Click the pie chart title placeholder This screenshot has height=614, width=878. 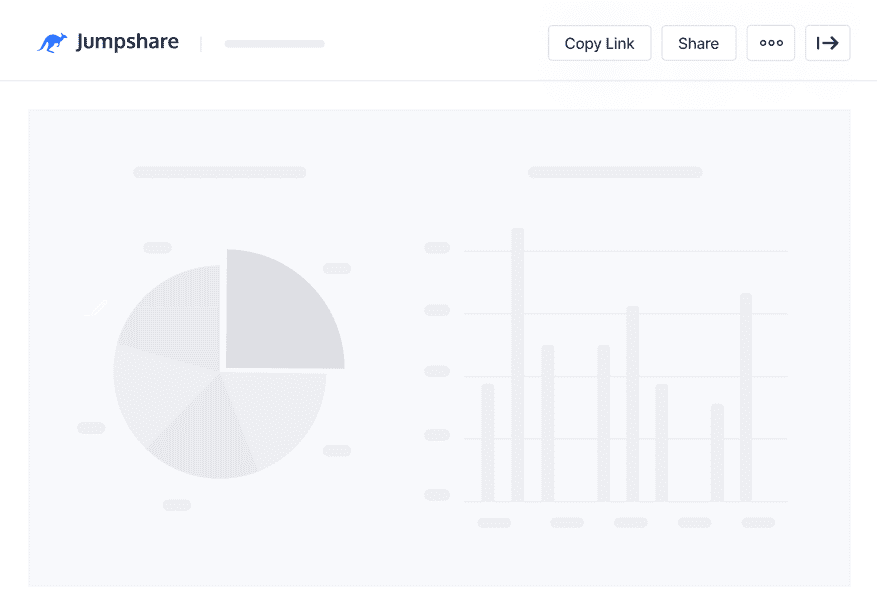pos(220,172)
